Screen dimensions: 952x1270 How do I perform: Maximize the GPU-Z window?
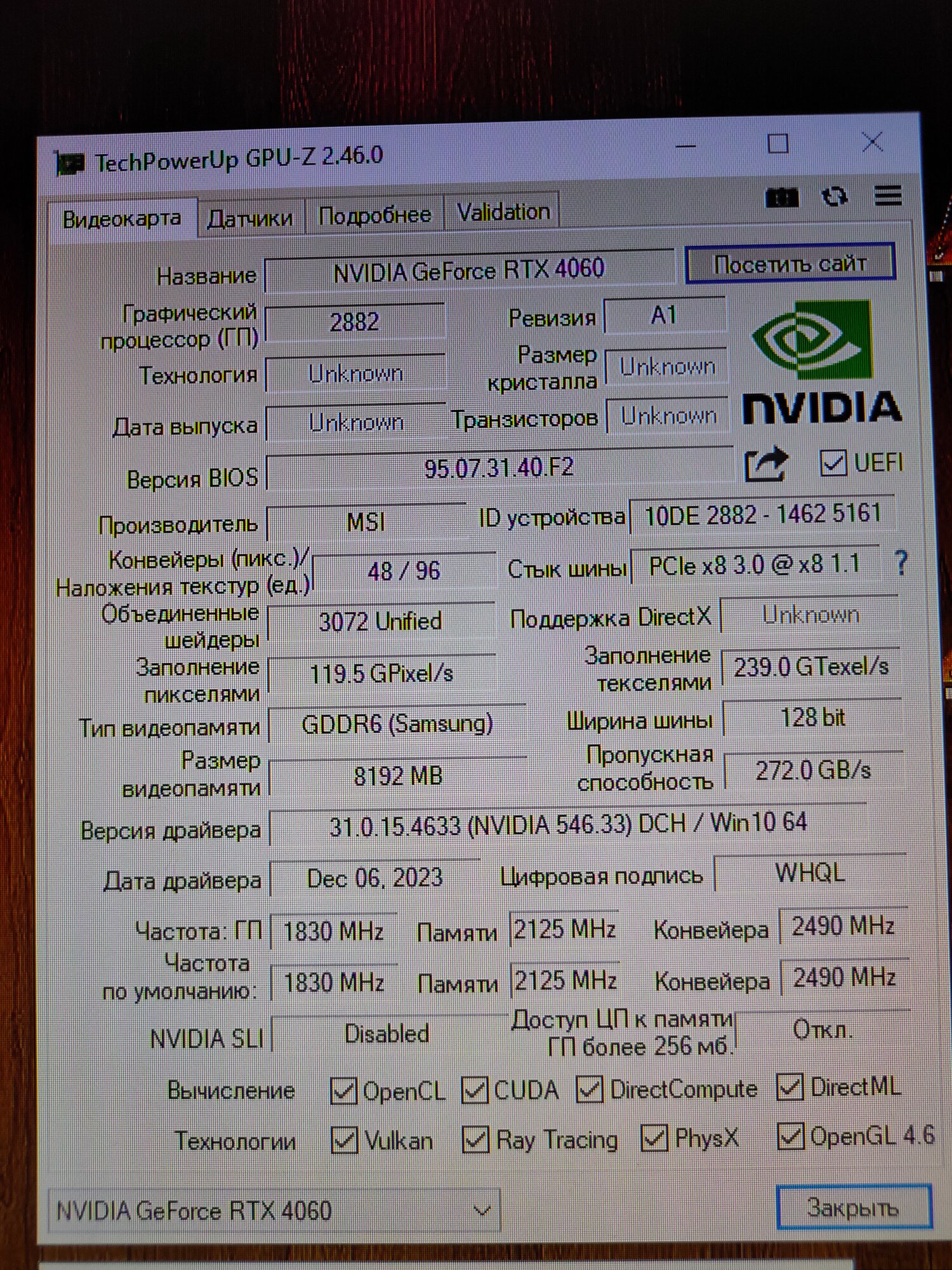pos(778,144)
